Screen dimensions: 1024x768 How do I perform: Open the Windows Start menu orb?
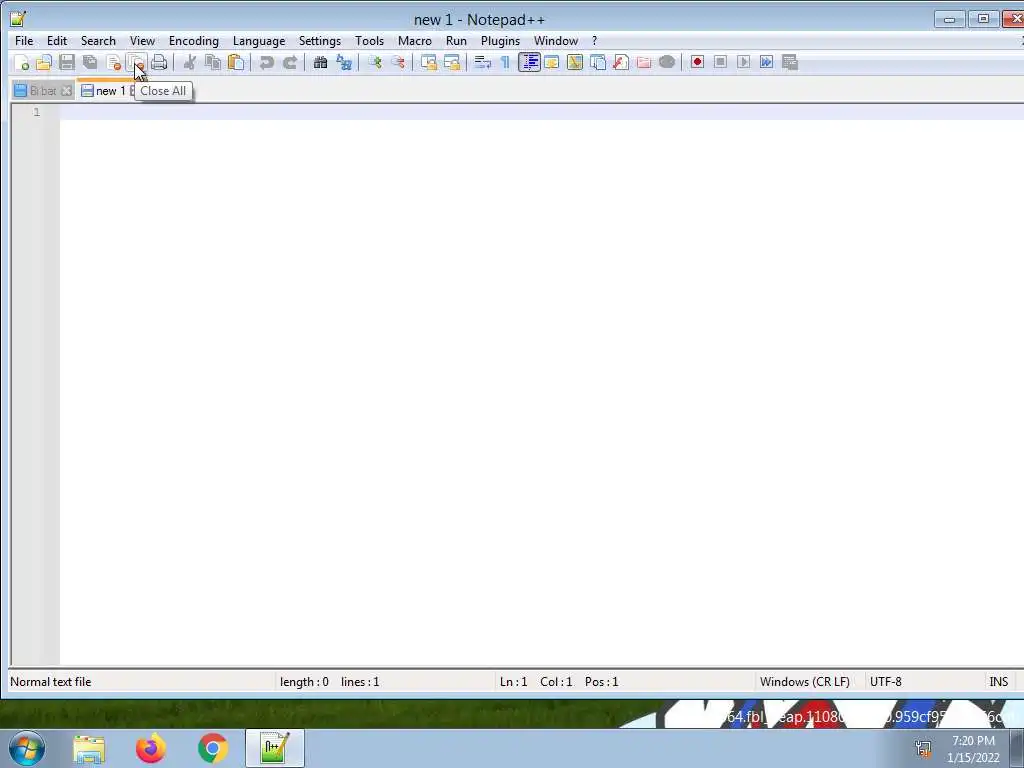[x=27, y=748]
